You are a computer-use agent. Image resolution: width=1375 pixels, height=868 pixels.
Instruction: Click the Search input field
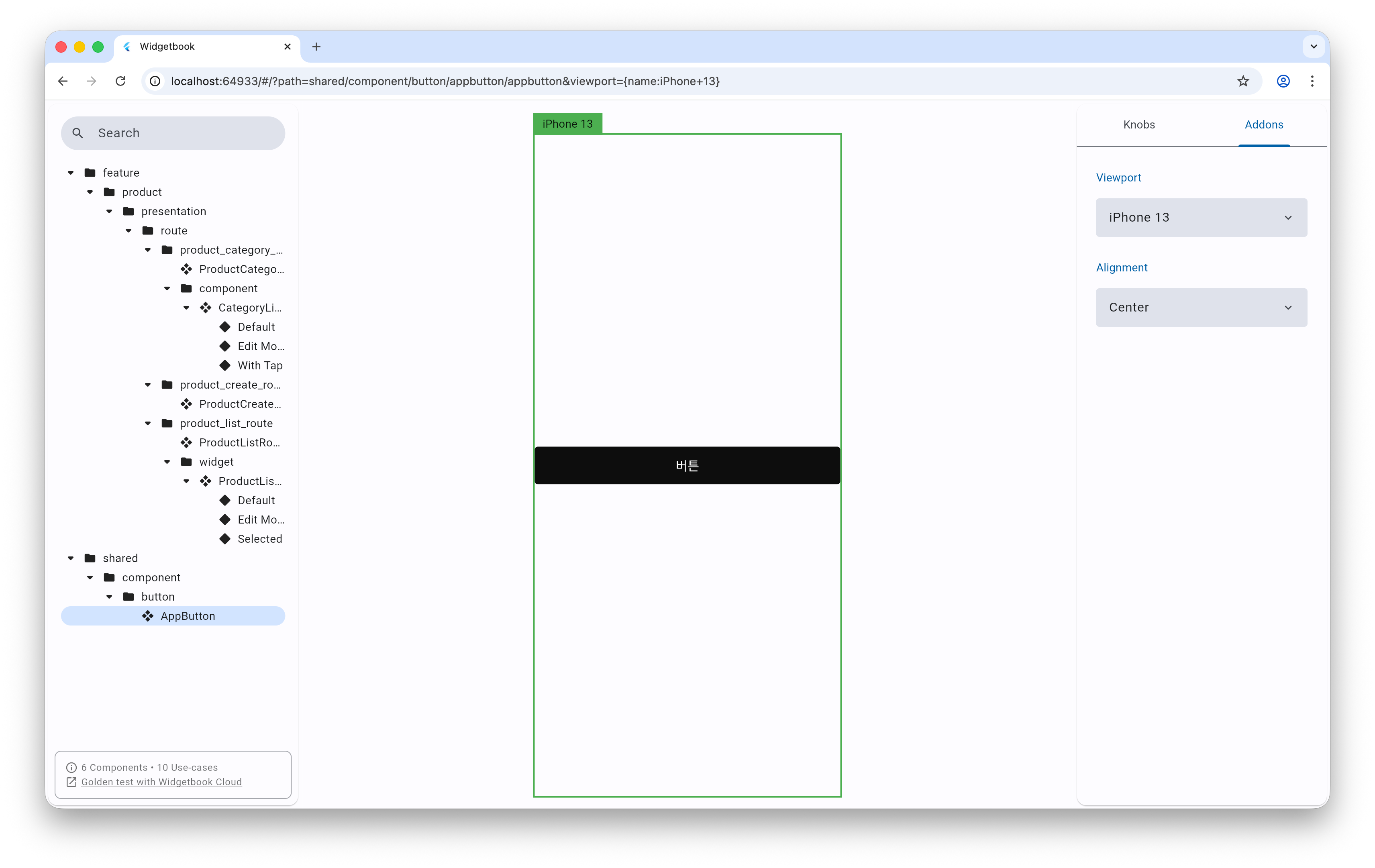point(183,133)
